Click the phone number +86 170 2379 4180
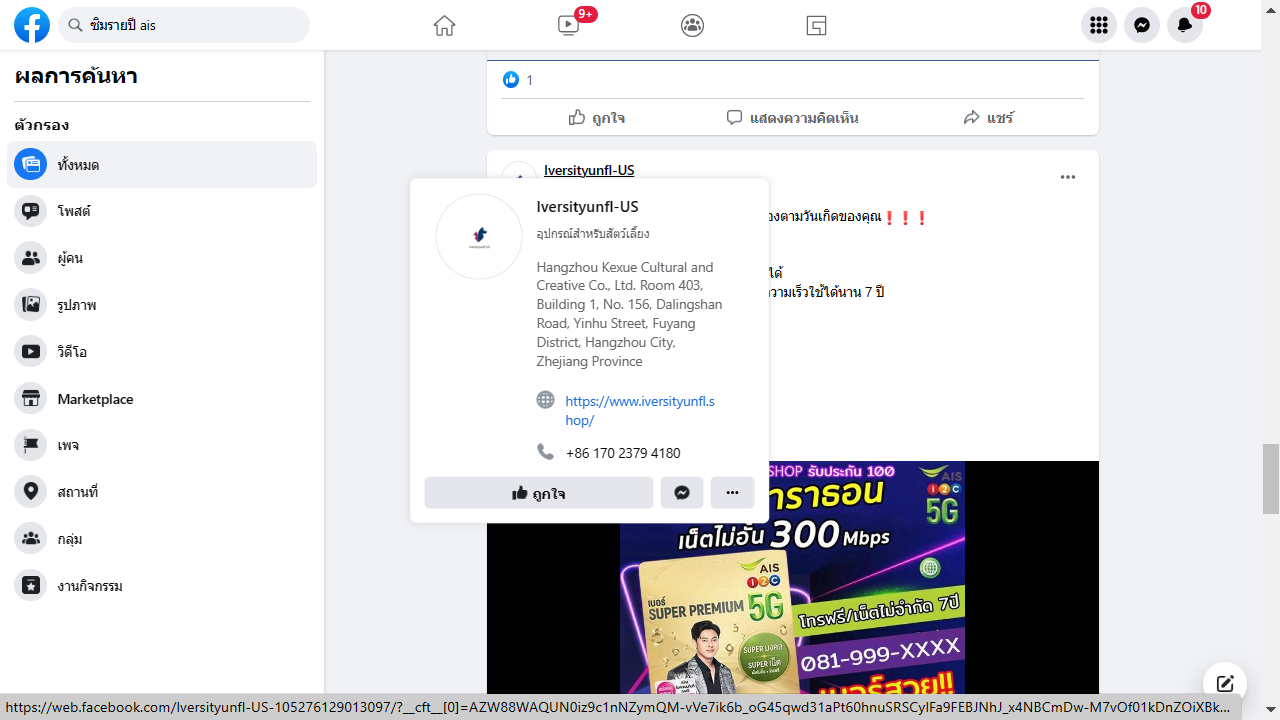The height and width of the screenshot is (720, 1280). pyautogui.click(x=623, y=453)
